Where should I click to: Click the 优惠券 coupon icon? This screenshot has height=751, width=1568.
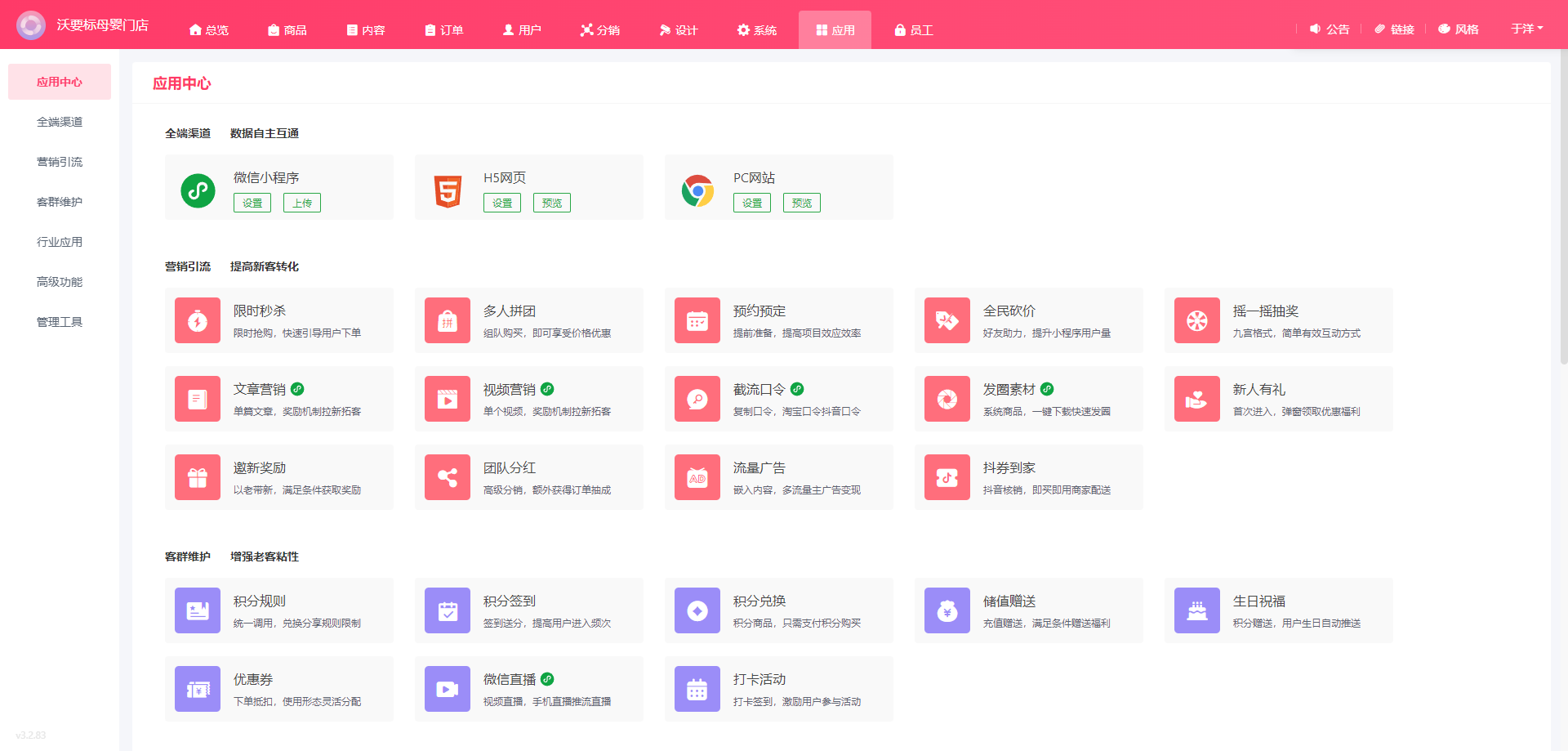pos(198,689)
